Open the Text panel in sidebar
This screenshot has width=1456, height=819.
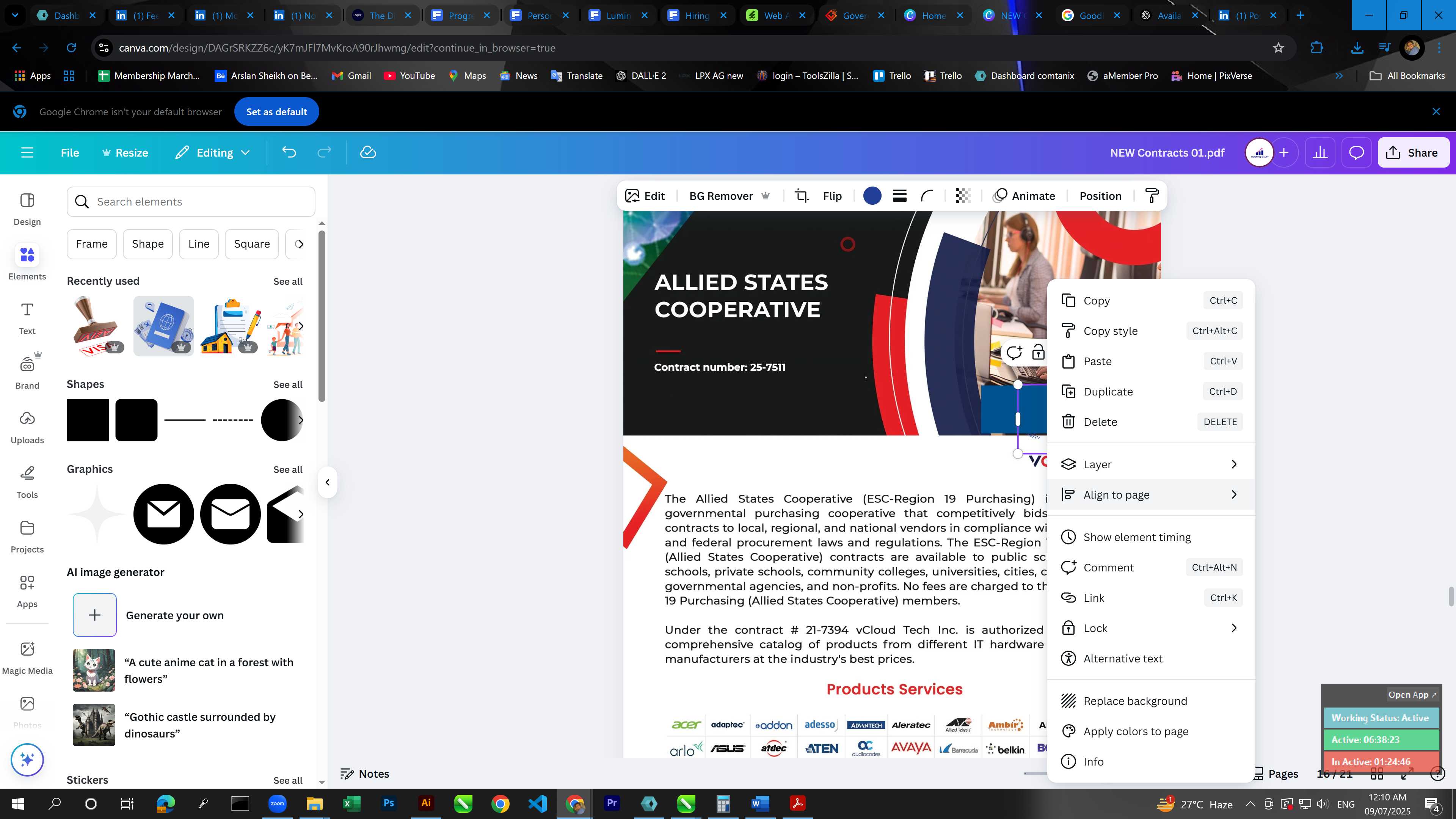27,318
